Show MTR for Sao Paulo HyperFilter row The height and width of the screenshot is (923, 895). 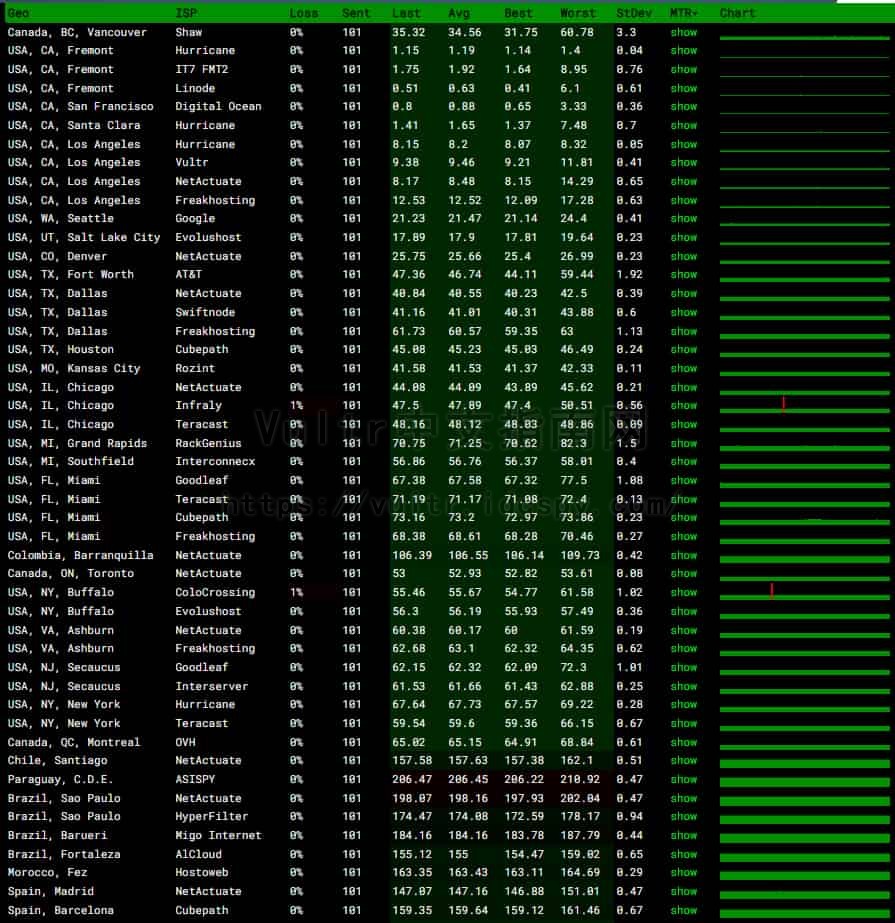[x=684, y=816]
